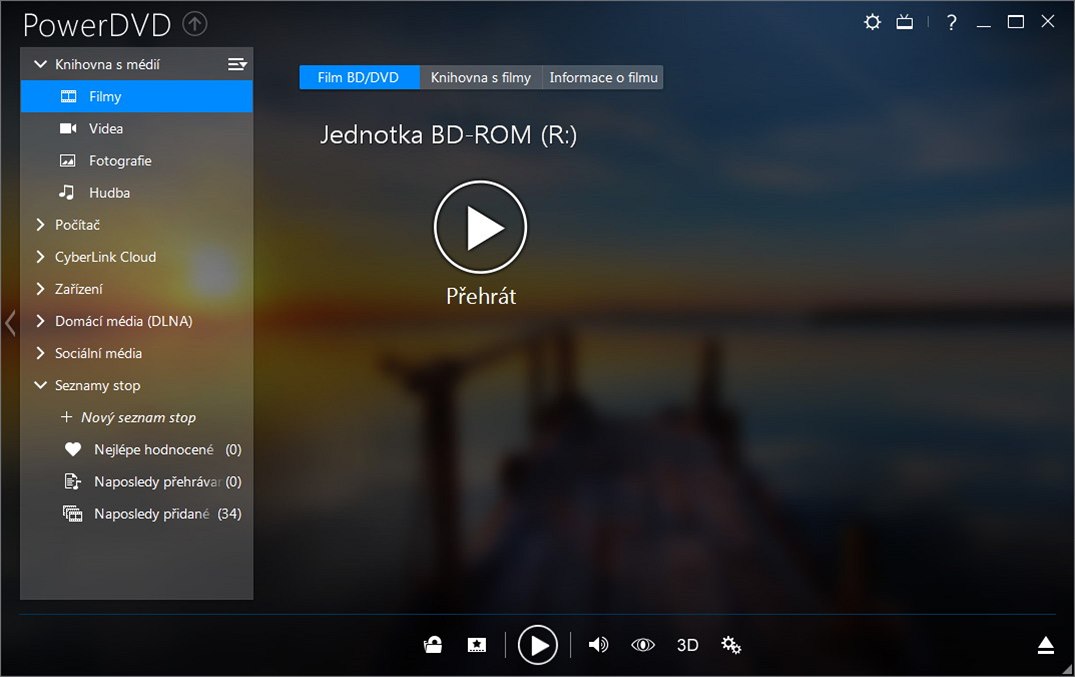Switch to TV mode icon

904,22
